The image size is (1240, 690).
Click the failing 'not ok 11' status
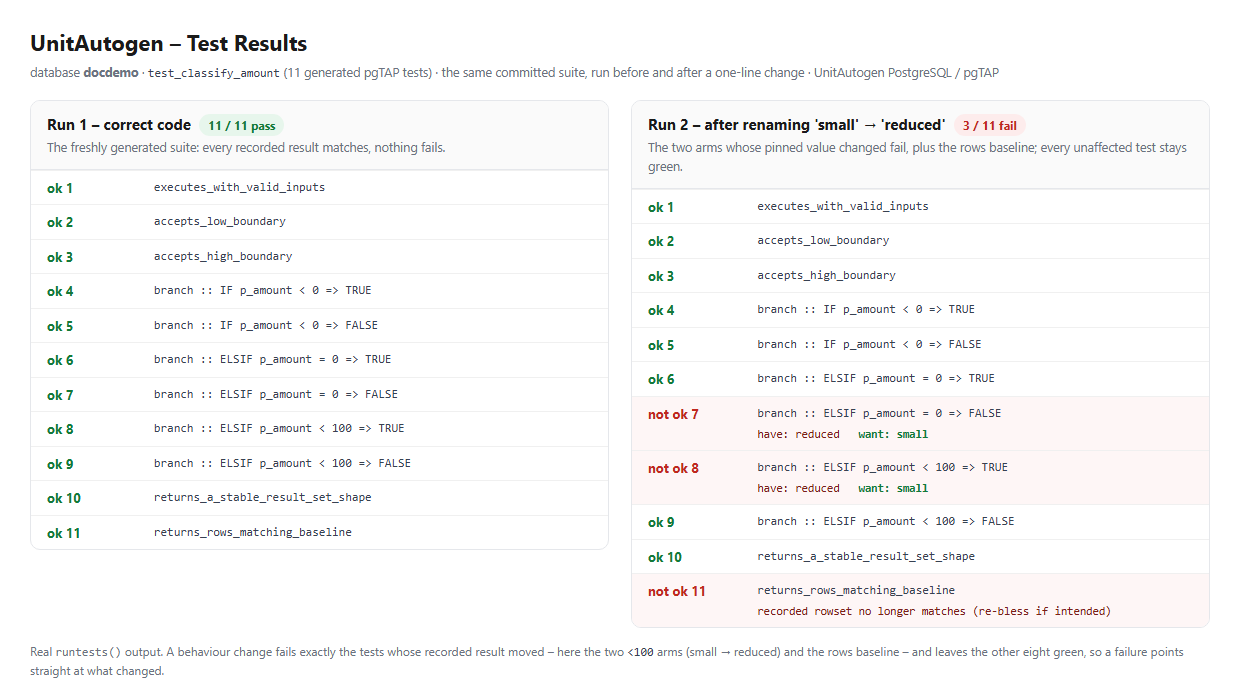tap(677, 591)
